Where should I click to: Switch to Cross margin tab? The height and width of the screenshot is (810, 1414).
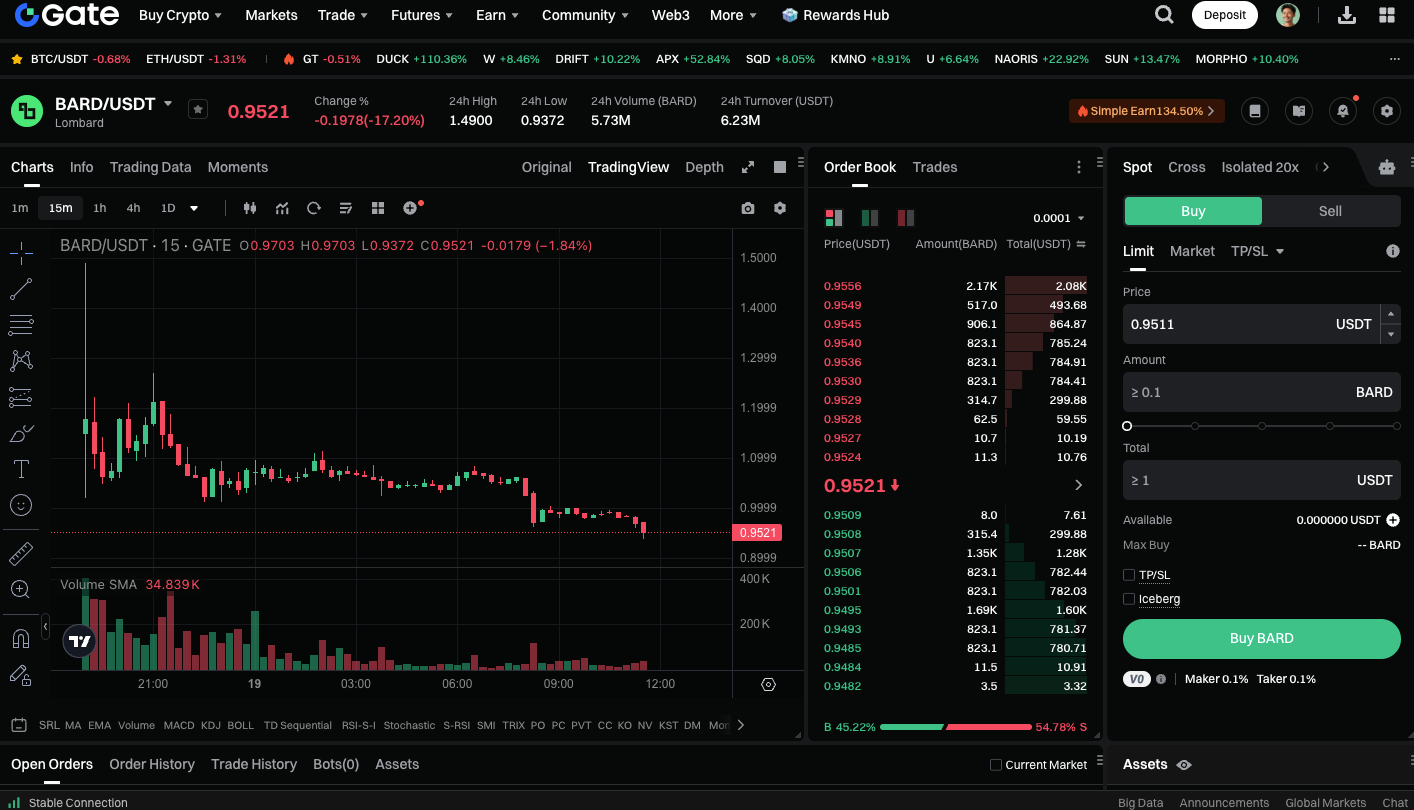pyautogui.click(x=1187, y=167)
